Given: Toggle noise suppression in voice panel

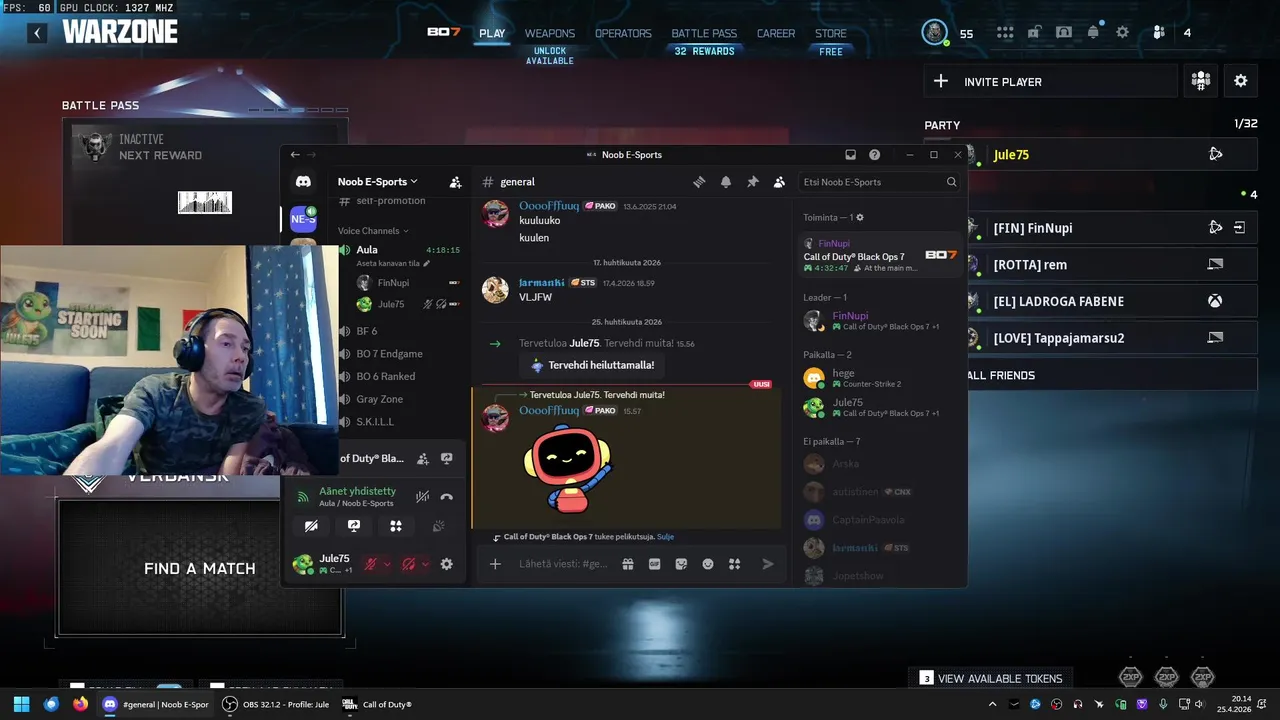Looking at the screenshot, I should coord(423,497).
